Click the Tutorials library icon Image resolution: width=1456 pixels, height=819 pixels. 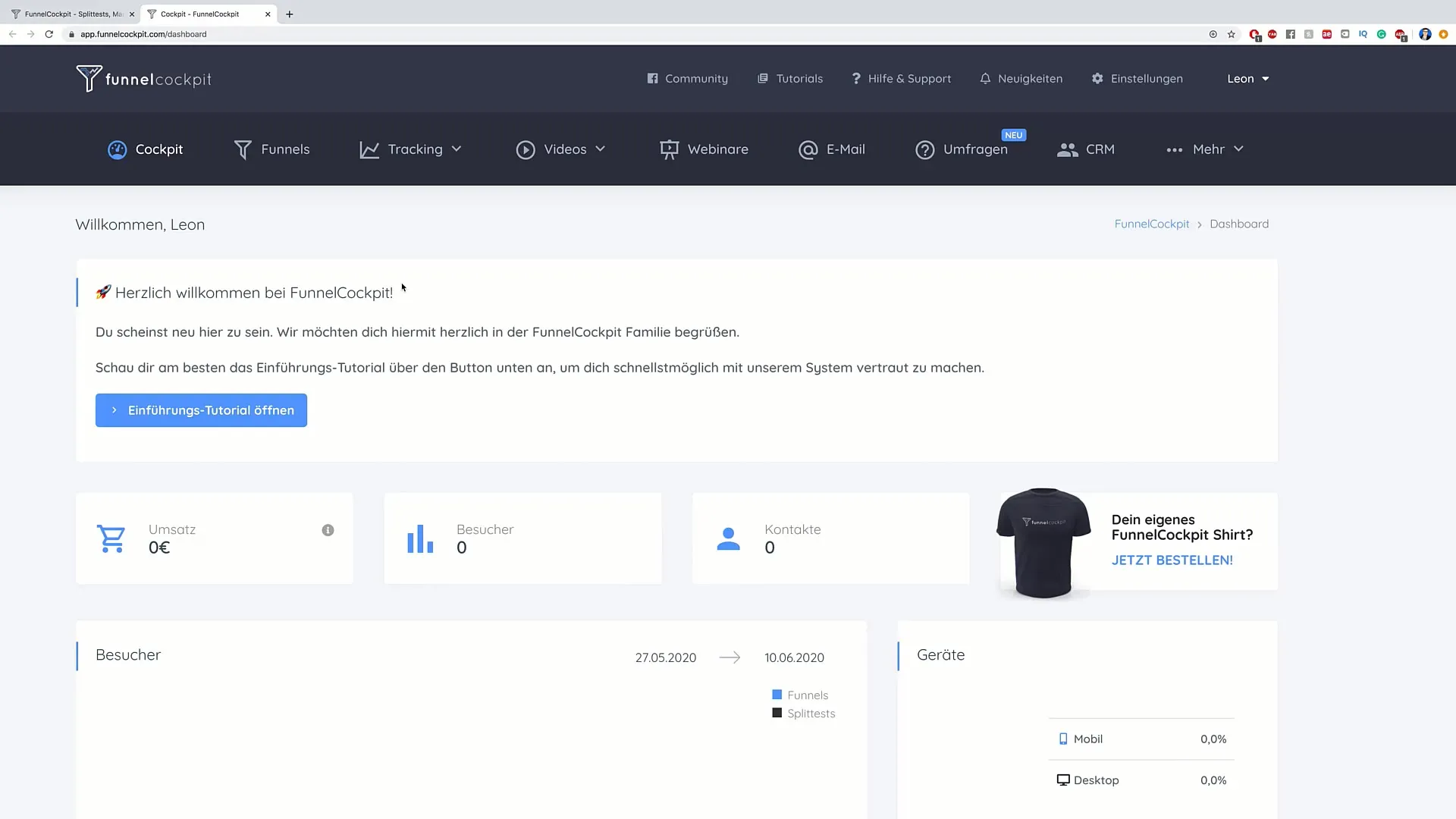coord(763,79)
